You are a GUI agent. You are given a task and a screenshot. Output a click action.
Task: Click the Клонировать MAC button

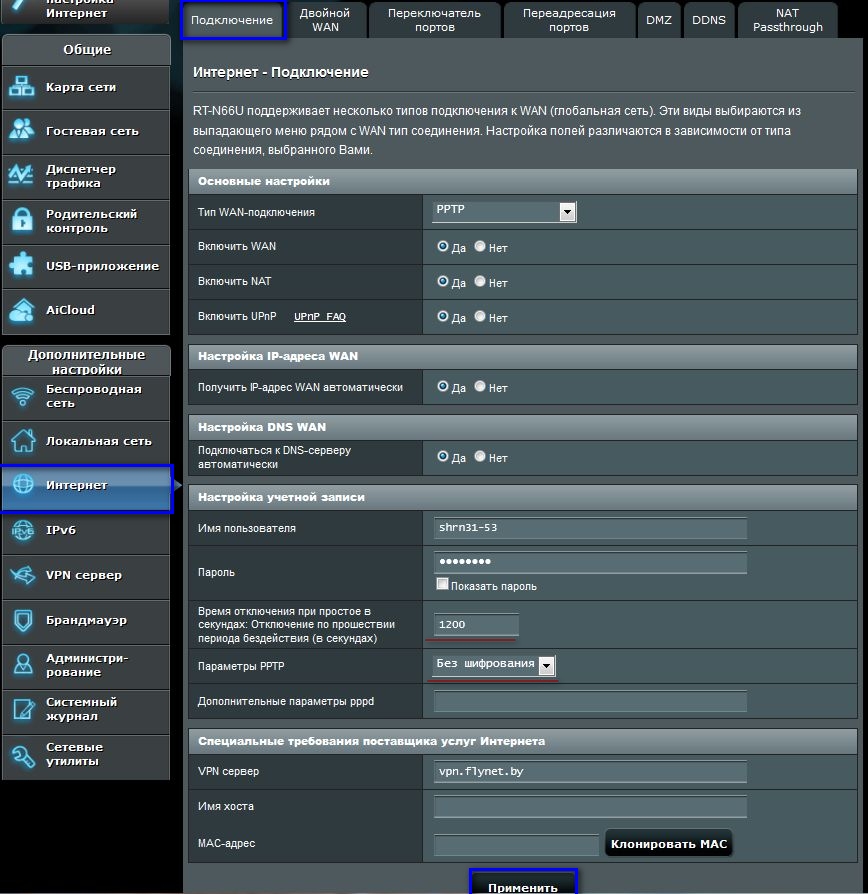[x=668, y=844]
